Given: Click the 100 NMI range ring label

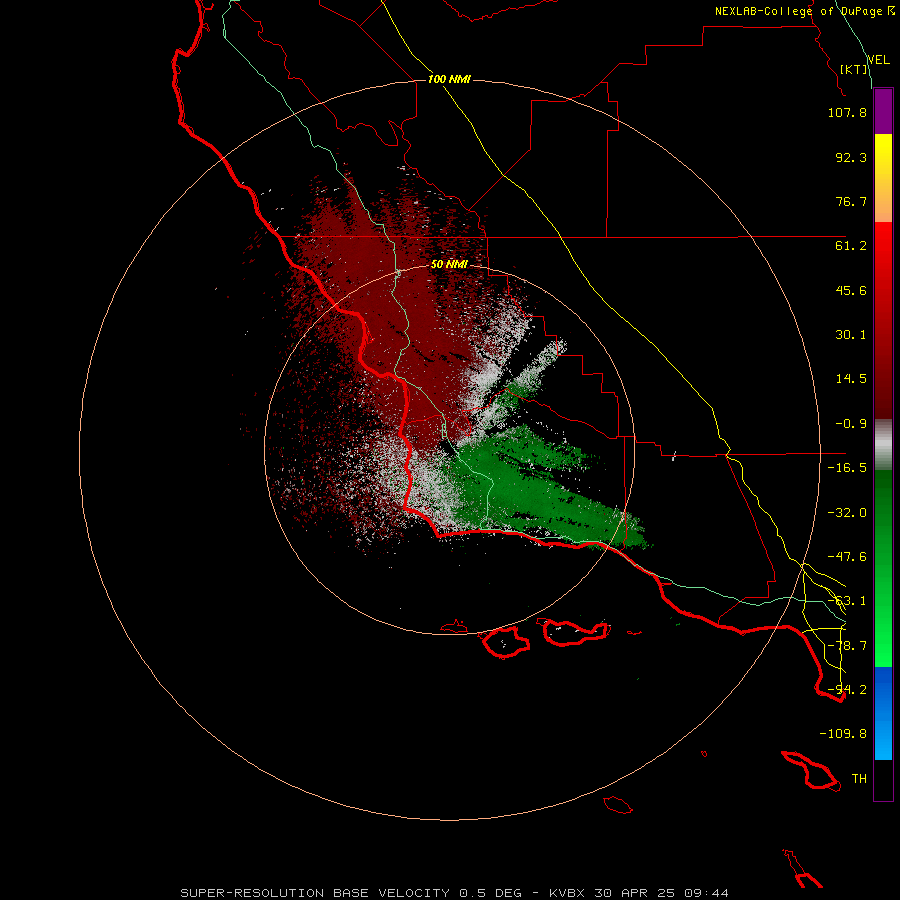Looking at the screenshot, I should point(449,79).
